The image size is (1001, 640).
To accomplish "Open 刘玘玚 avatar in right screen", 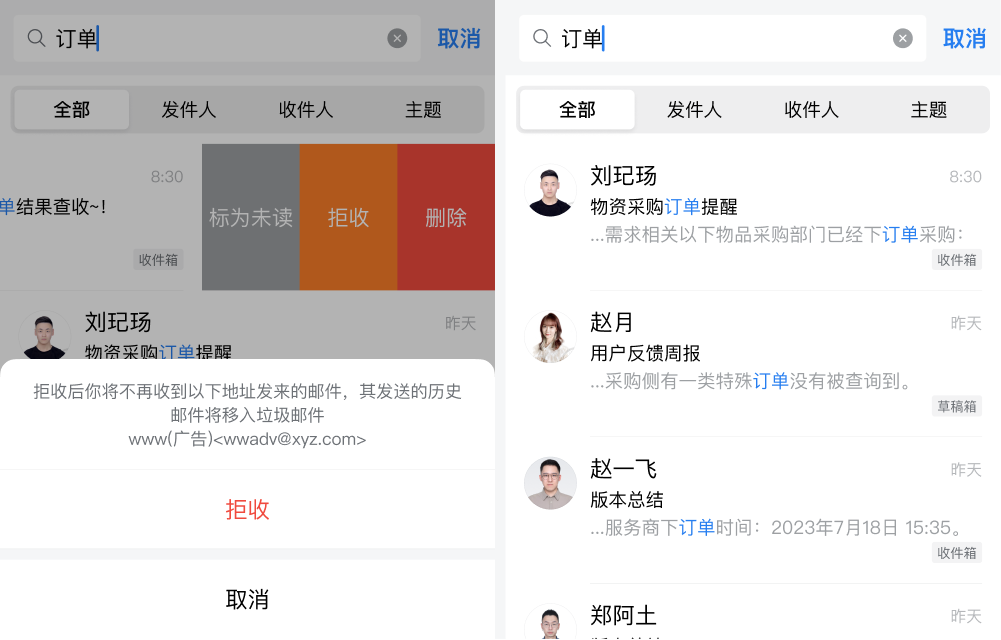I will click(550, 190).
